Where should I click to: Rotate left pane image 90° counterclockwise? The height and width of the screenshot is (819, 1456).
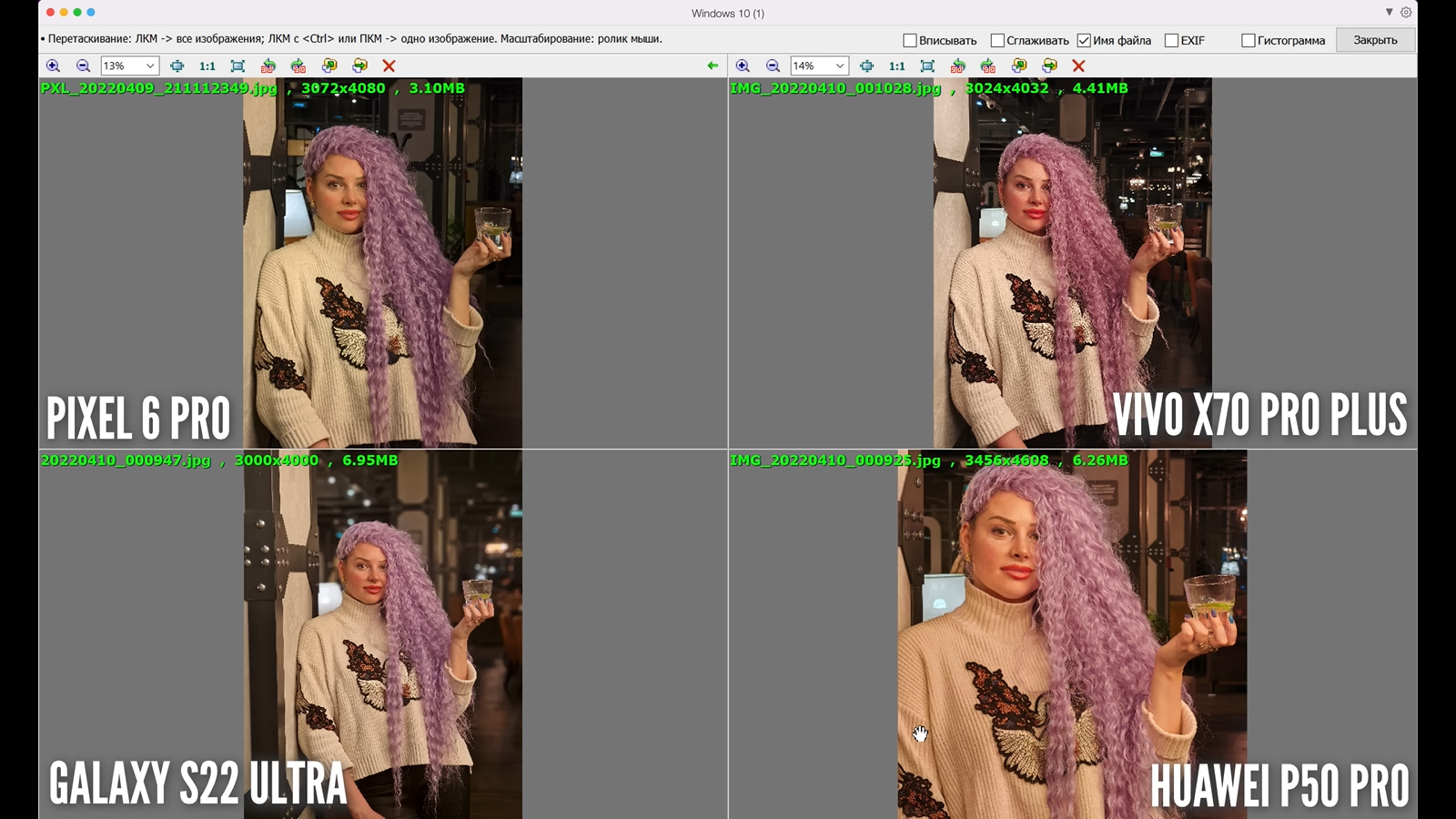(268, 66)
